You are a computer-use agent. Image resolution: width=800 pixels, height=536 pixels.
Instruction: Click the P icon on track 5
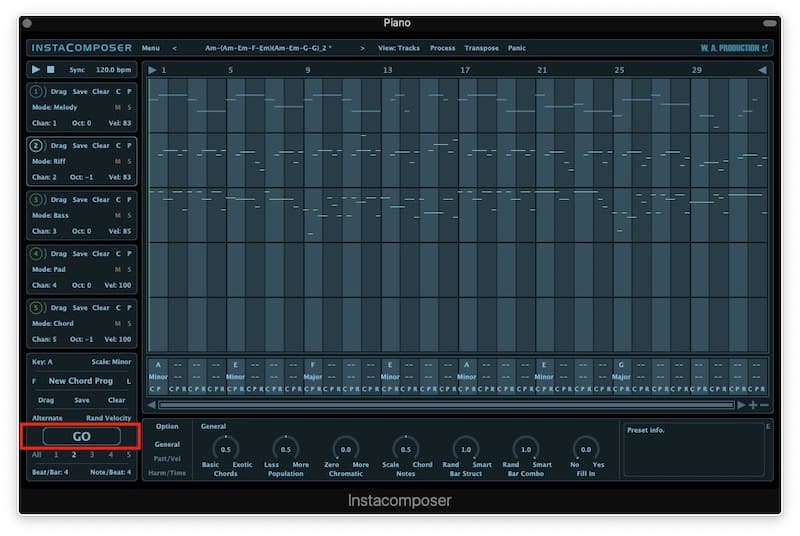(x=129, y=308)
